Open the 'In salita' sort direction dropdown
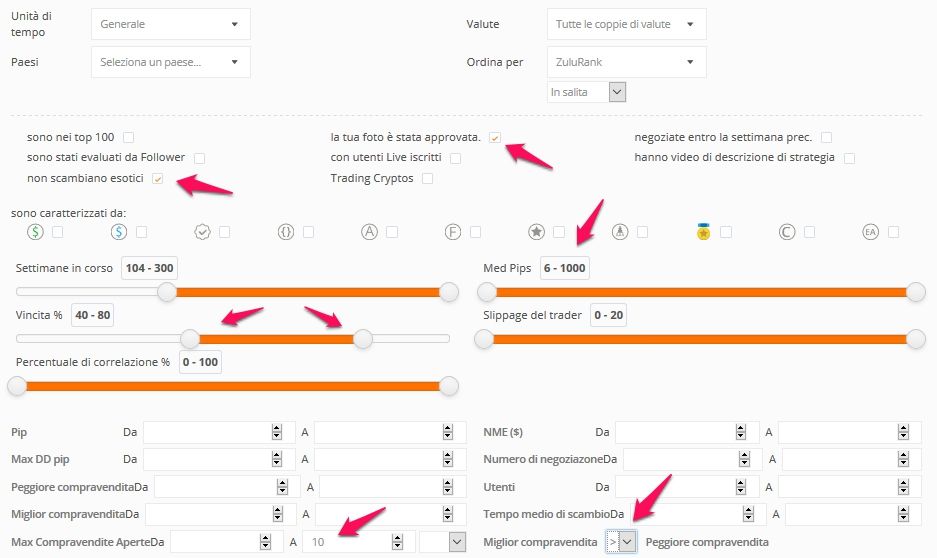 587,92
